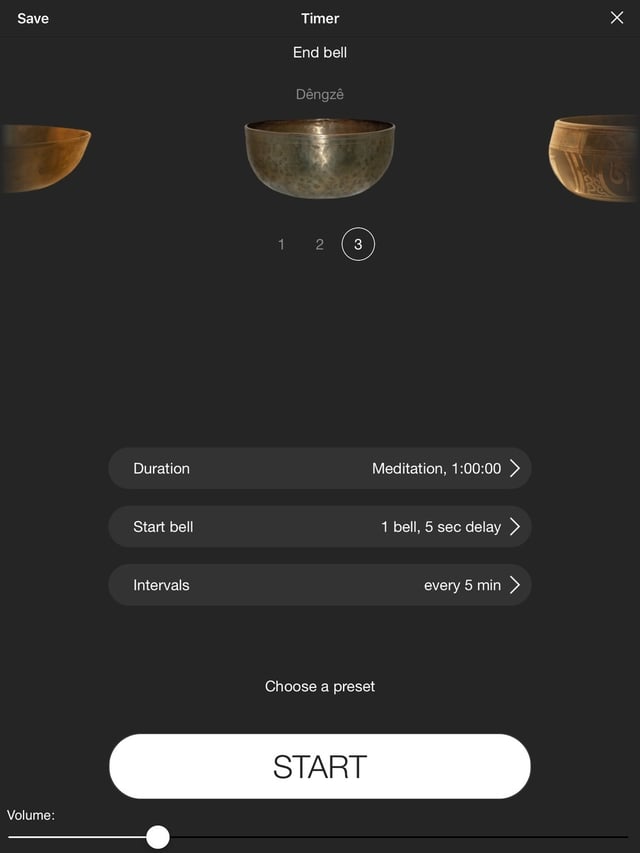Start the meditation timer
The height and width of the screenshot is (853, 640).
pyautogui.click(x=320, y=767)
